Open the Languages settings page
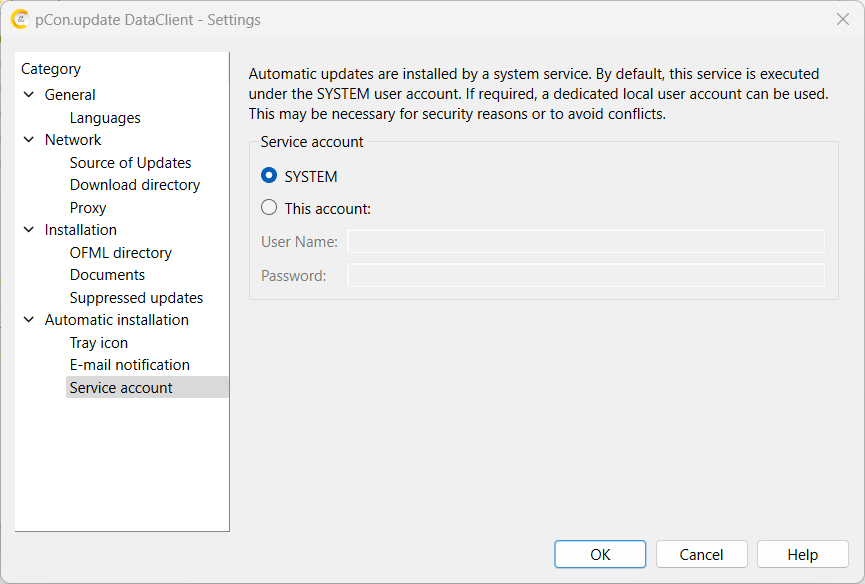865x584 pixels. click(x=105, y=118)
